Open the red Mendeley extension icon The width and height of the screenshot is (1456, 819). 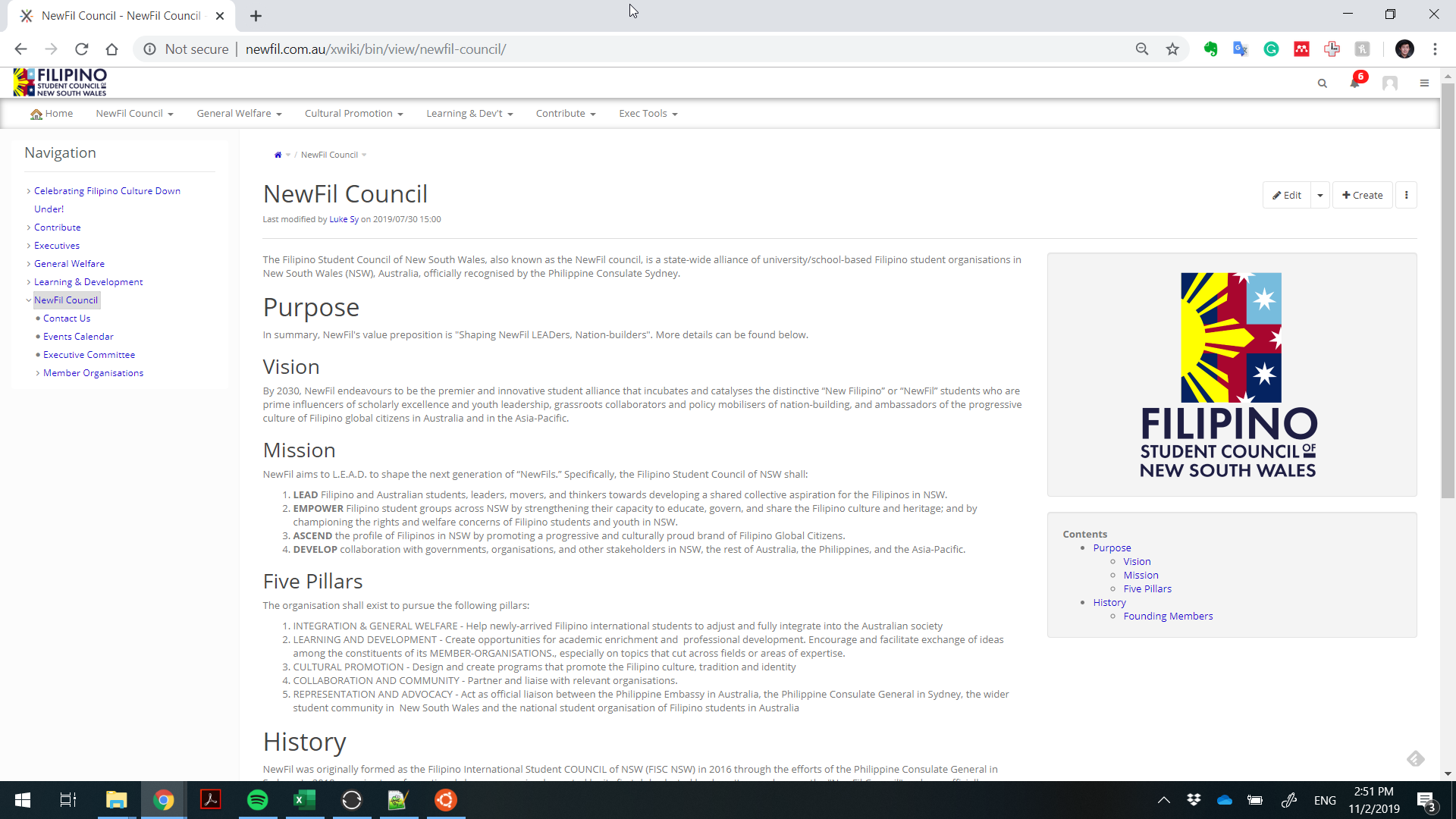click(1301, 49)
